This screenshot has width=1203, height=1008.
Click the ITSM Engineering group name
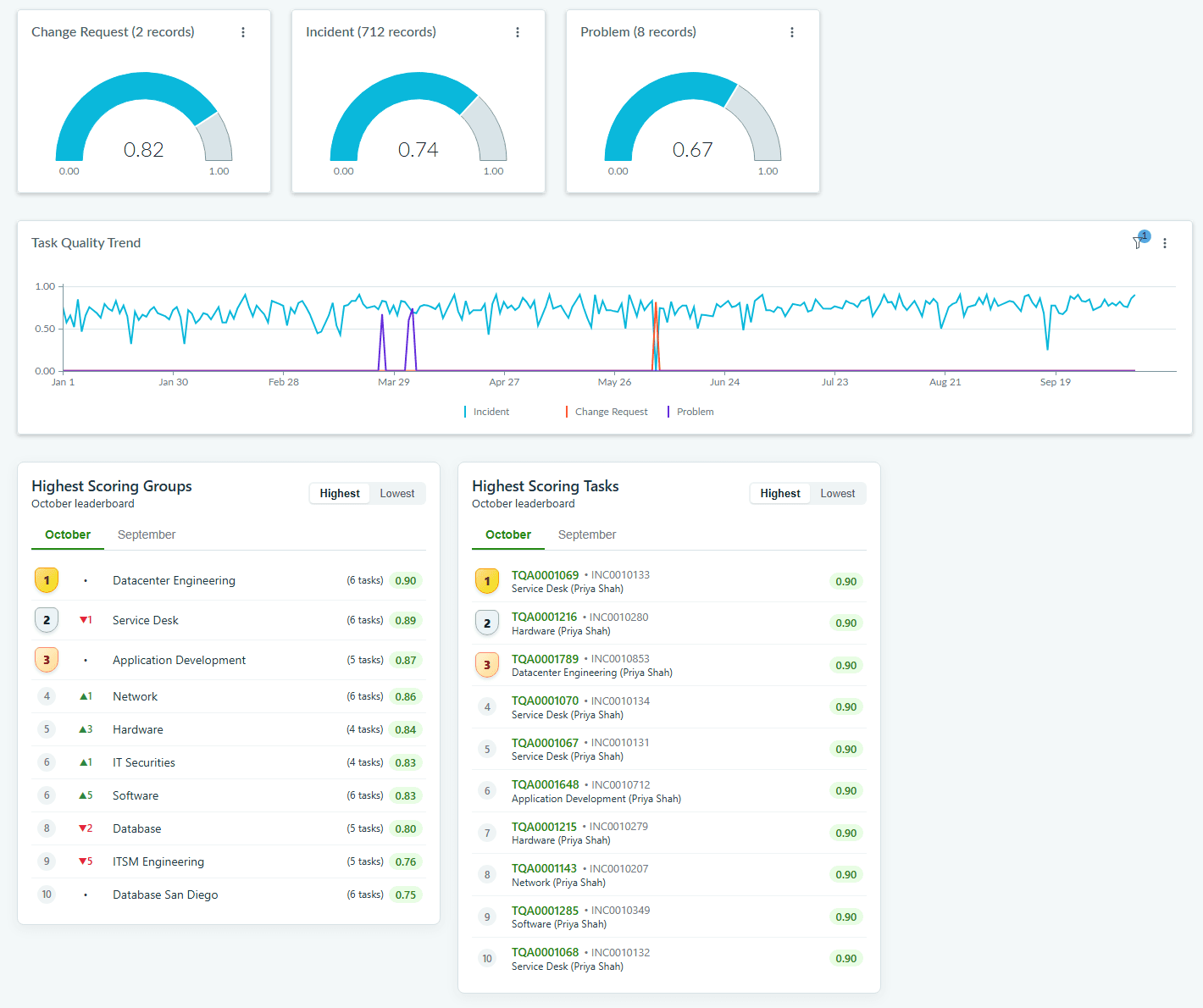pos(158,861)
